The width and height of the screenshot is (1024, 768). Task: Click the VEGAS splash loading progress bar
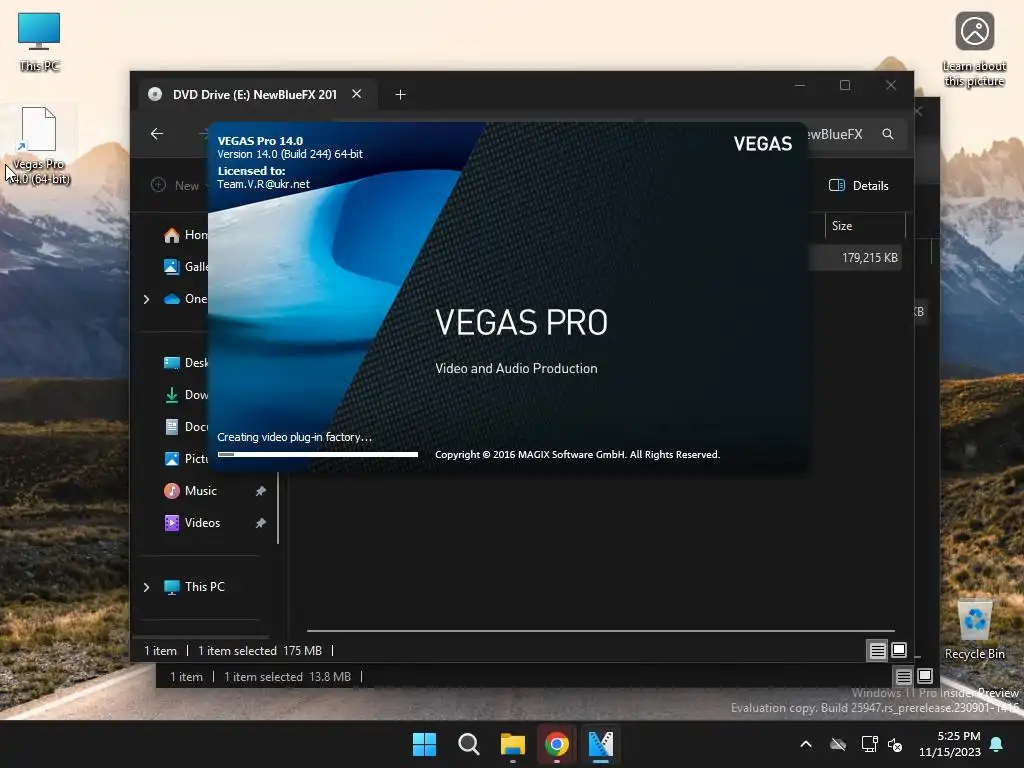point(317,455)
